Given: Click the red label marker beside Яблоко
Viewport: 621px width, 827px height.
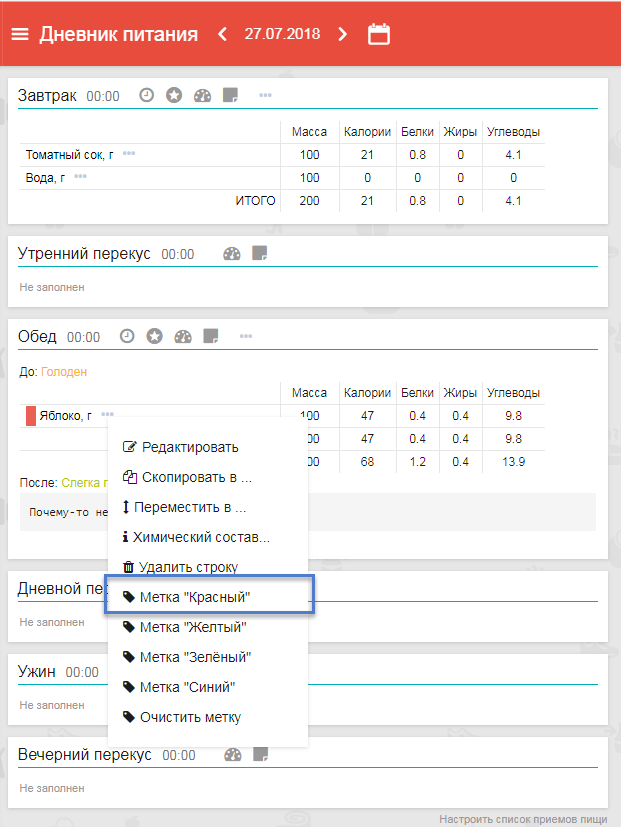Looking at the screenshot, I should (31, 416).
